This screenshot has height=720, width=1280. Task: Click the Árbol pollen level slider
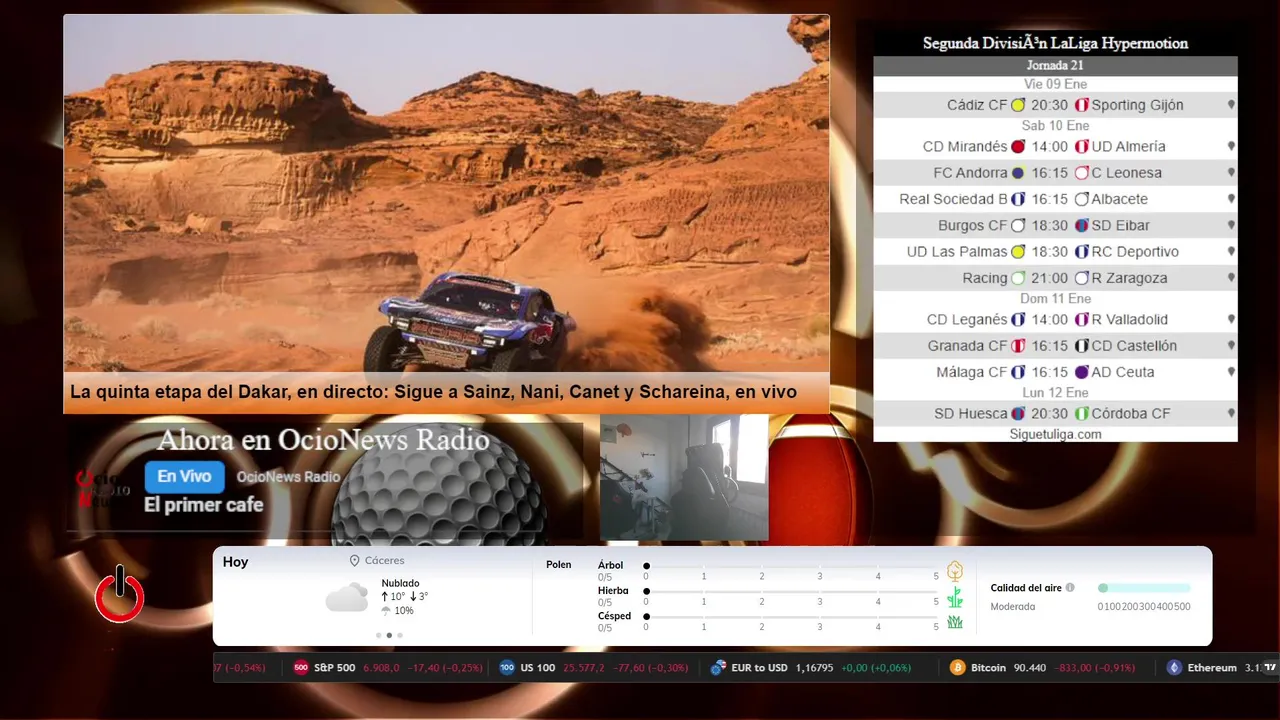(x=791, y=566)
